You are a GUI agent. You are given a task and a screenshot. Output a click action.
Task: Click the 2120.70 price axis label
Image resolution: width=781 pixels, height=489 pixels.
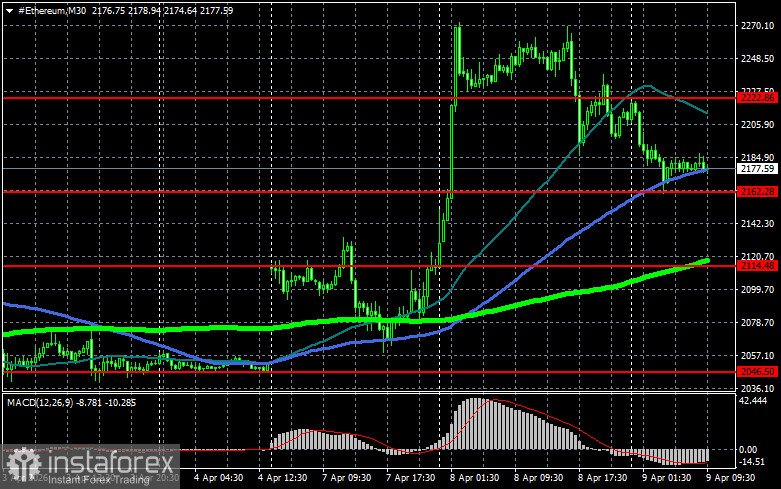tap(757, 256)
